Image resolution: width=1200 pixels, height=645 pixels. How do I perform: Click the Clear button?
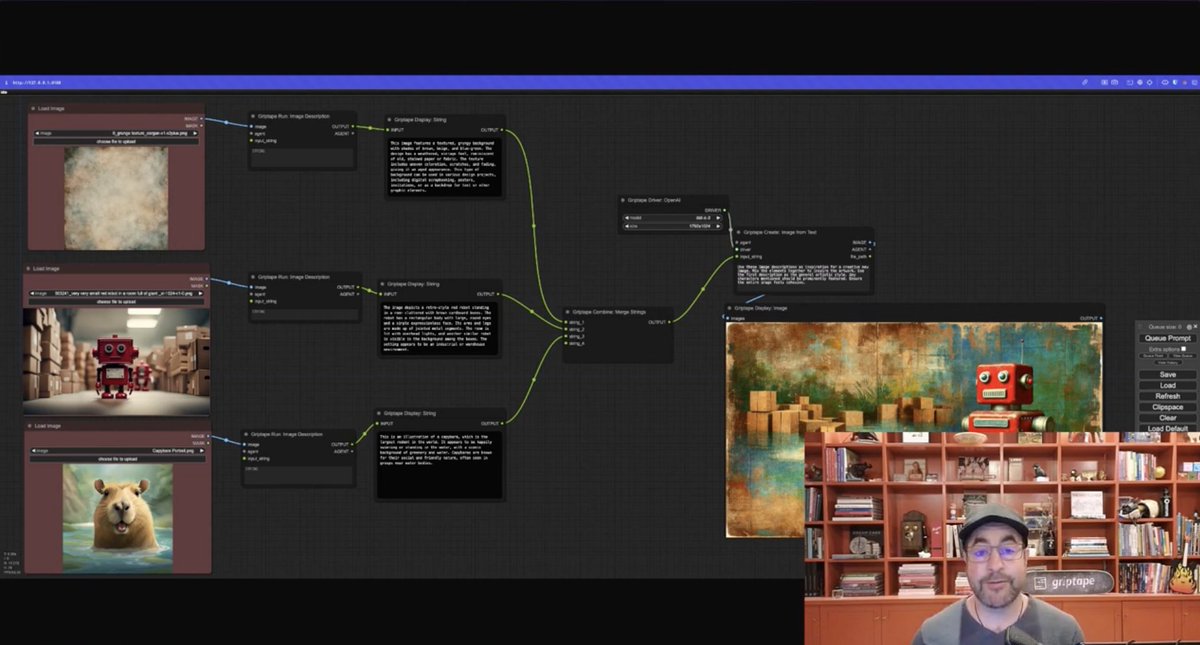1167,418
